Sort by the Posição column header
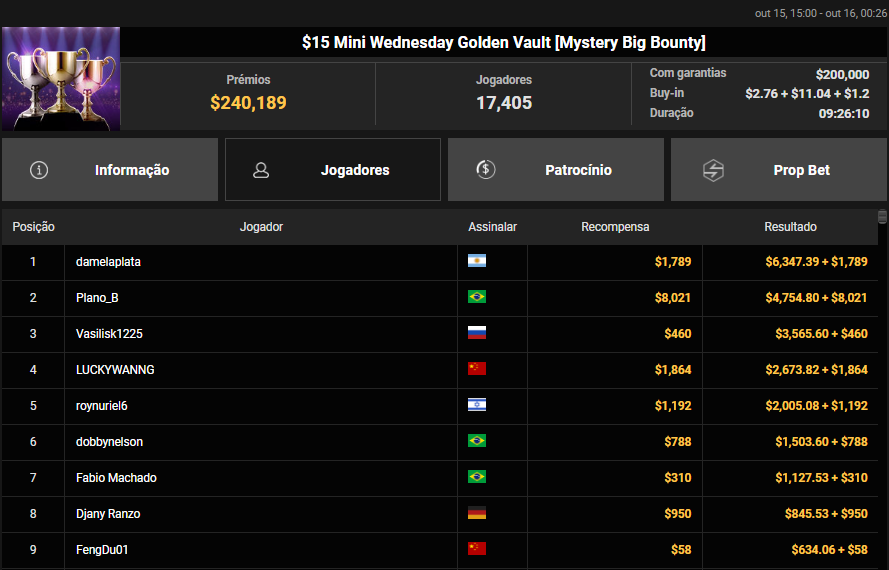889x570 pixels. coord(33,227)
